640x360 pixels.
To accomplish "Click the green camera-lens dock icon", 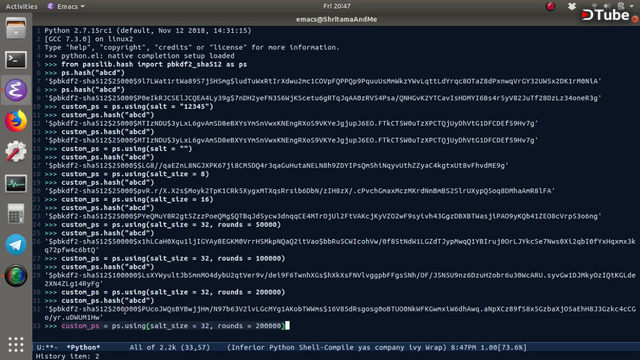I will click(x=16, y=276).
